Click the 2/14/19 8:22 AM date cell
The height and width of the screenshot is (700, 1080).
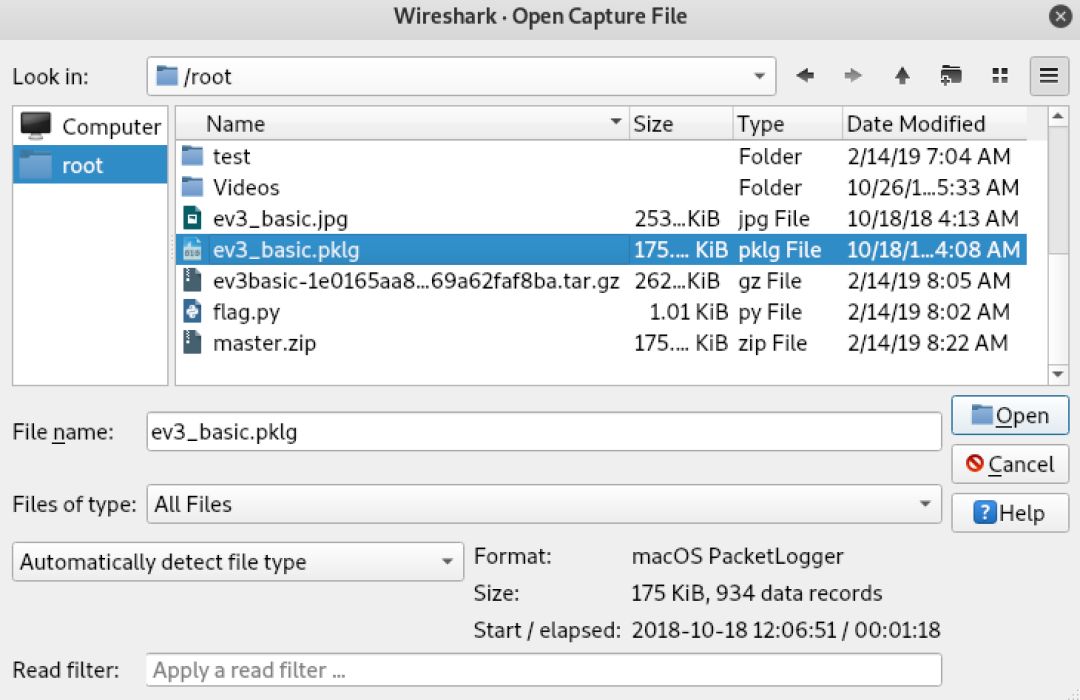pos(928,342)
